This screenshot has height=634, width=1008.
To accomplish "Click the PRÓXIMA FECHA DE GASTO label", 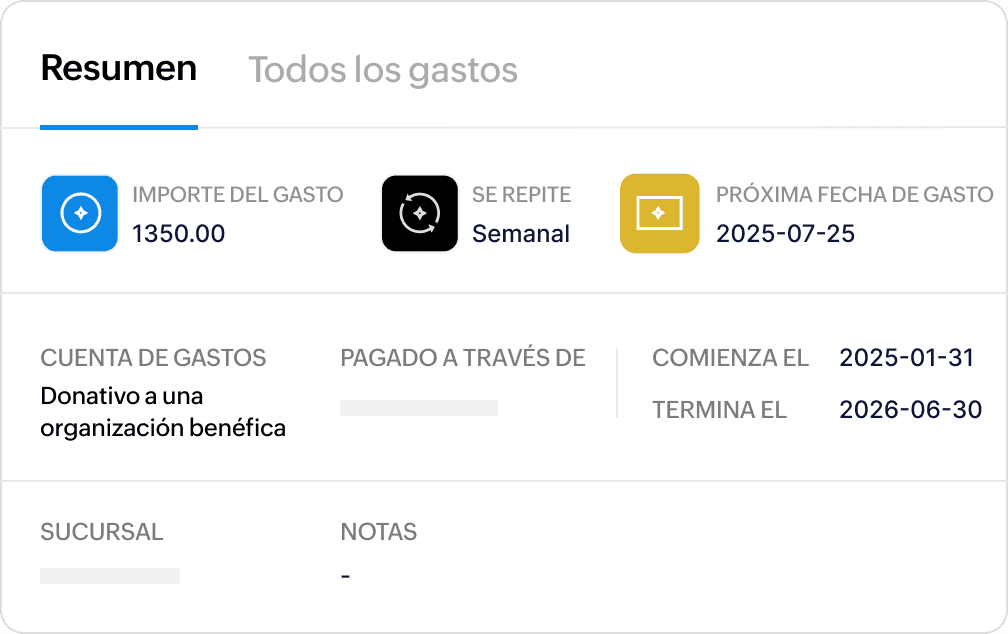I will (855, 194).
